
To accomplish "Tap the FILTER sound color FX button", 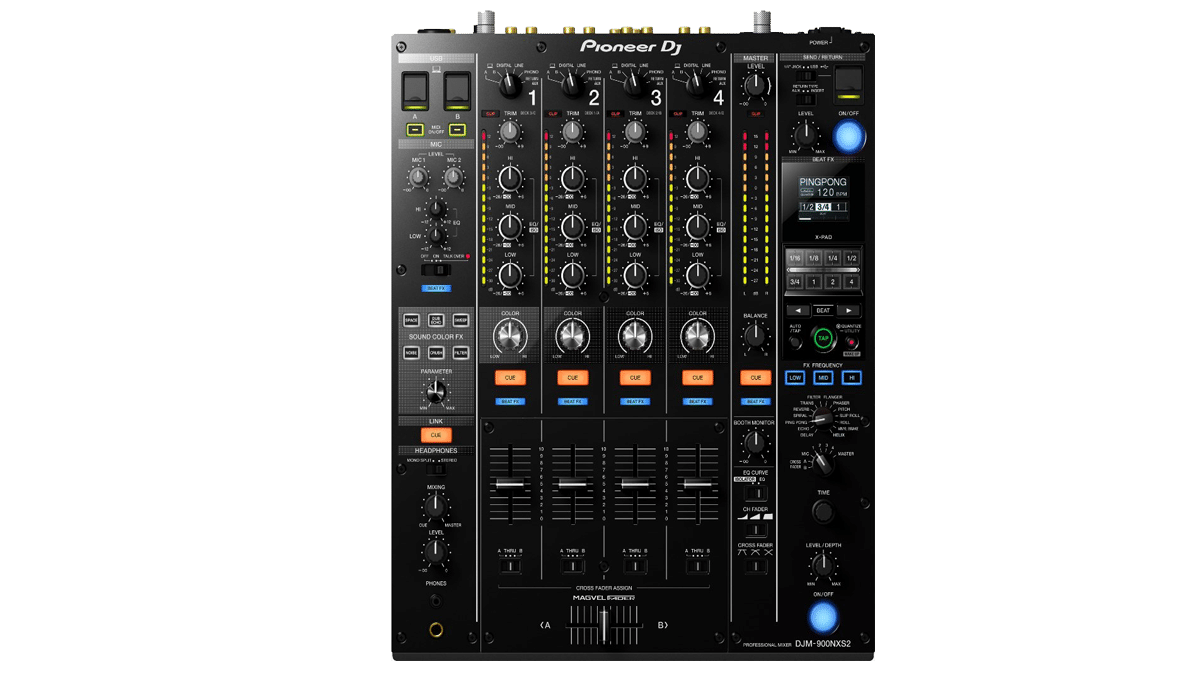I will click(x=461, y=352).
